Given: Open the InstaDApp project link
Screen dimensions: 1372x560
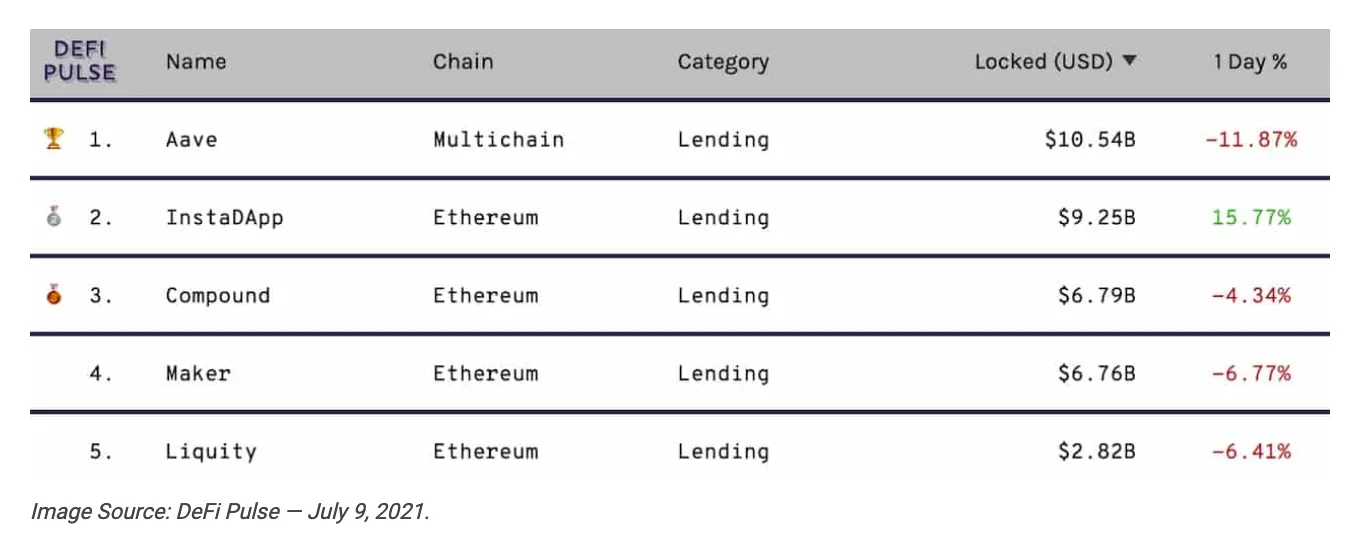Looking at the screenshot, I should [224, 218].
